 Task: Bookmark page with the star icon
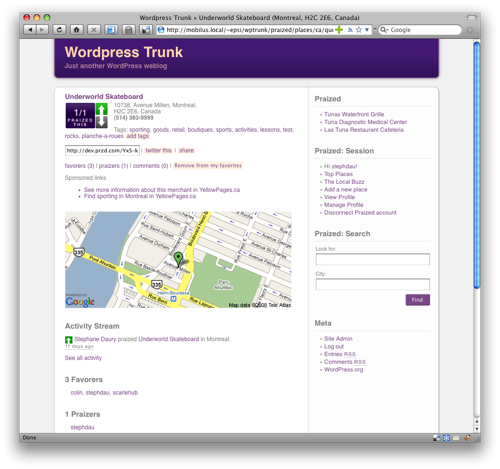[x=359, y=30]
